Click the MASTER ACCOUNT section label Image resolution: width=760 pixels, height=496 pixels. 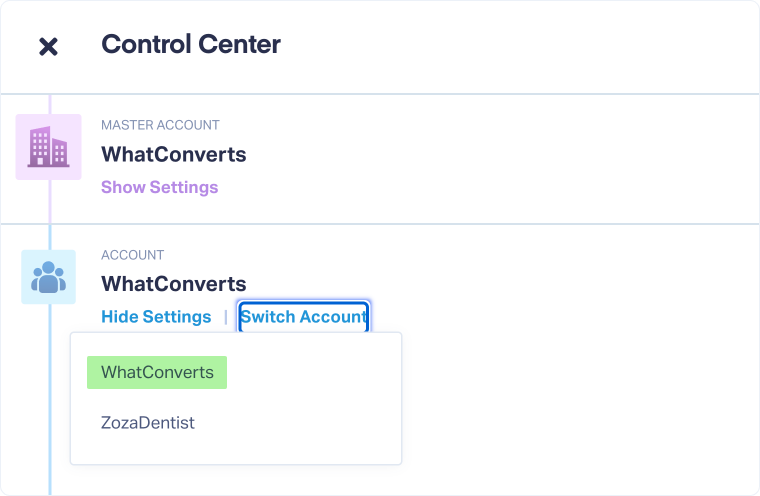tap(160, 125)
